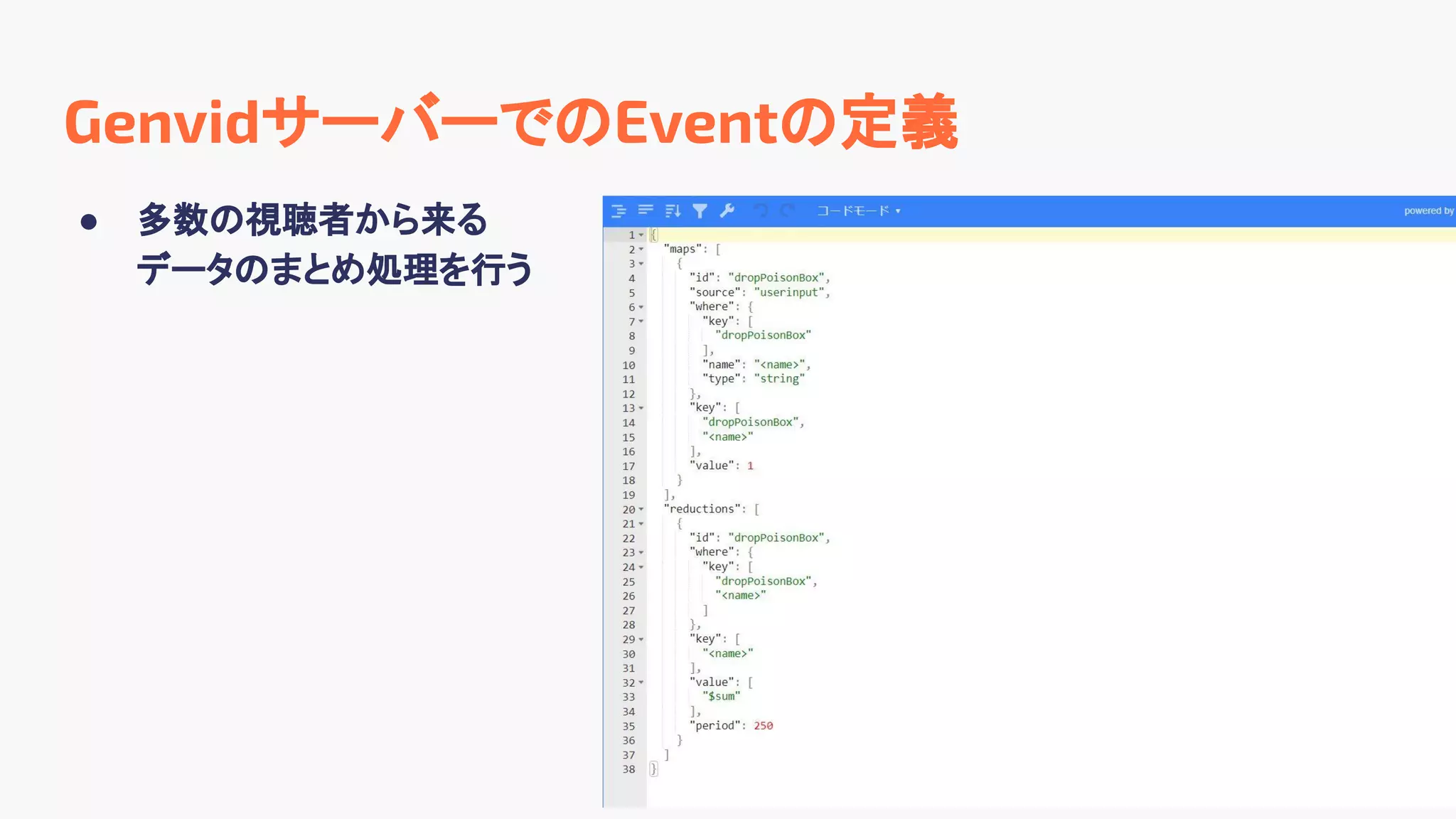The image size is (1456, 819).
Task: Click "<name>" string on line 26
Action: point(741,596)
